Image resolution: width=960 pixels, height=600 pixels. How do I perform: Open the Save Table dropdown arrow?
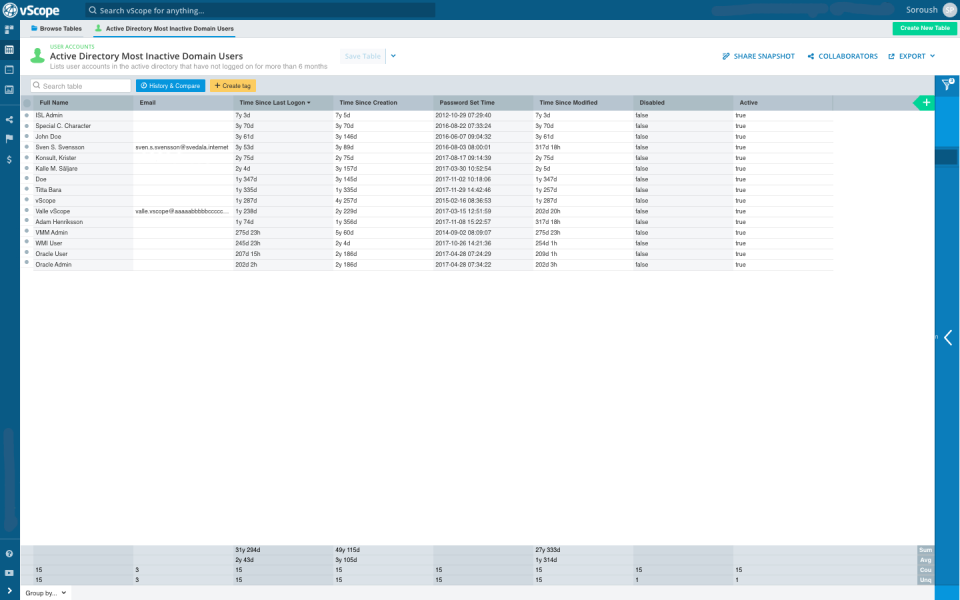point(392,57)
